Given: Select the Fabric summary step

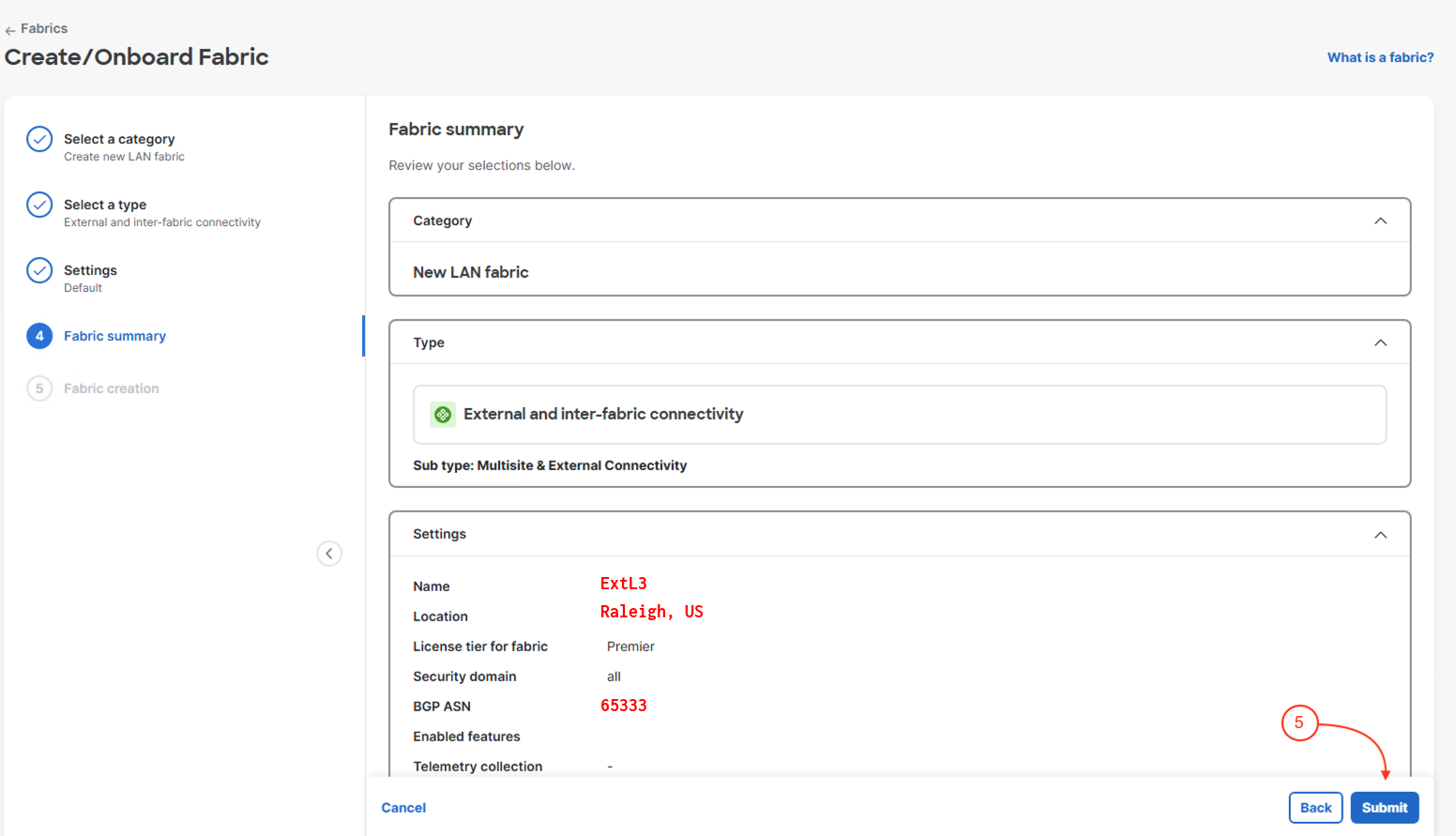Looking at the screenshot, I should pos(114,336).
